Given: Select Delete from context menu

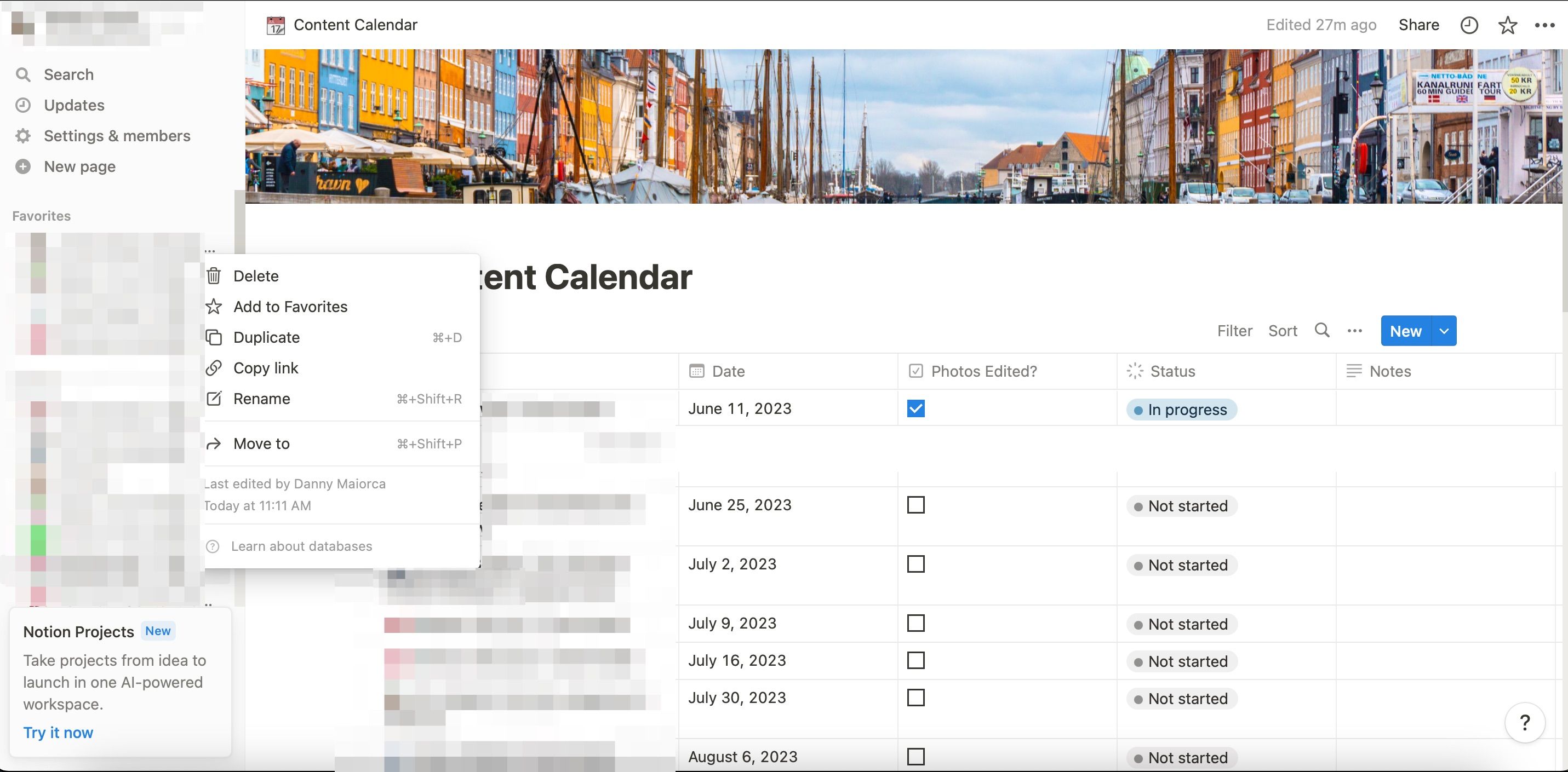Looking at the screenshot, I should (255, 275).
